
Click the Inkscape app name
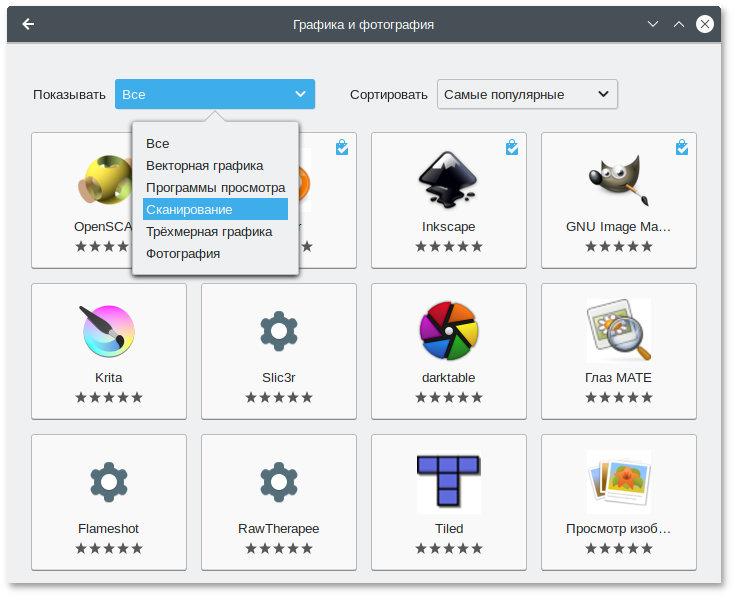click(448, 227)
